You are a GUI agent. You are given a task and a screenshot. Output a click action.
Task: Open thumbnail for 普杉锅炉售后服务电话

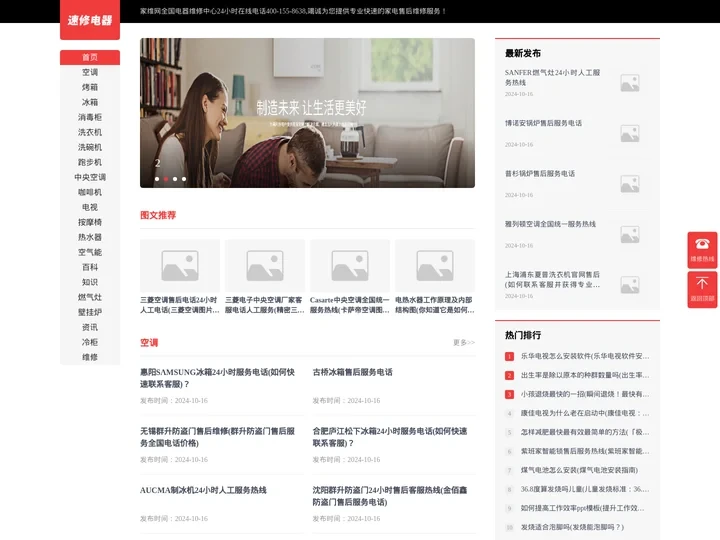click(x=630, y=184)
